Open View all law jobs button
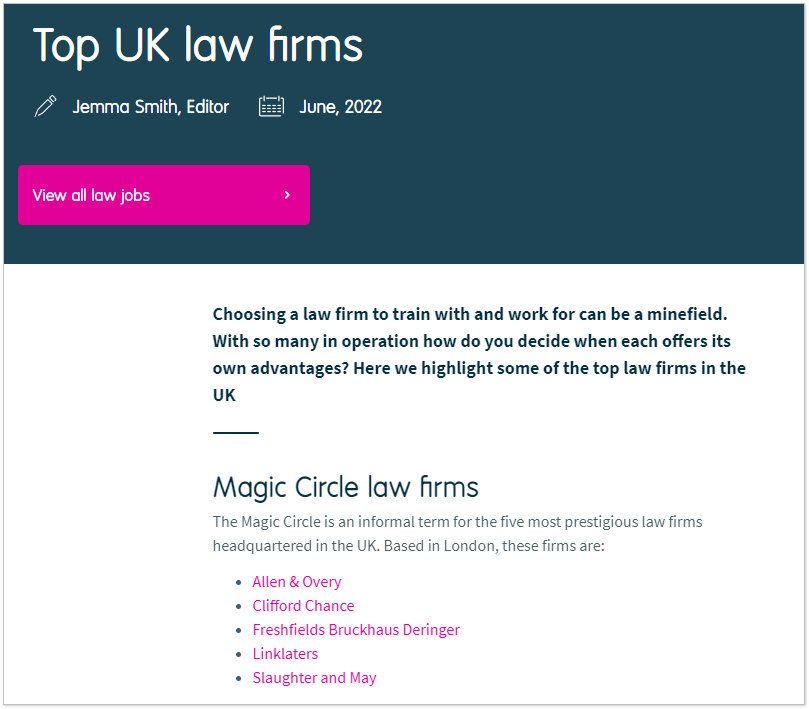 [164, 195]
